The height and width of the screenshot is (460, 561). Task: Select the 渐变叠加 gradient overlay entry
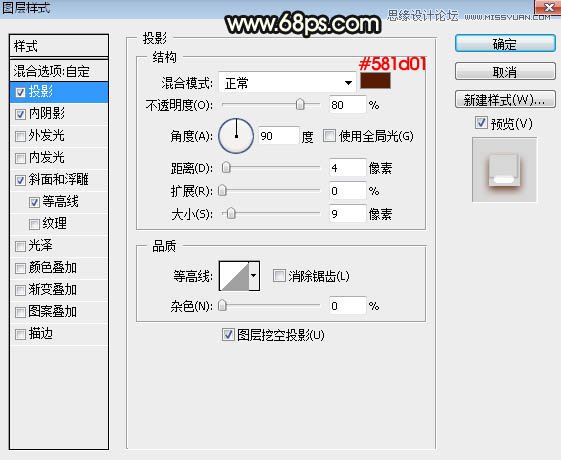[x=59, y=290]
